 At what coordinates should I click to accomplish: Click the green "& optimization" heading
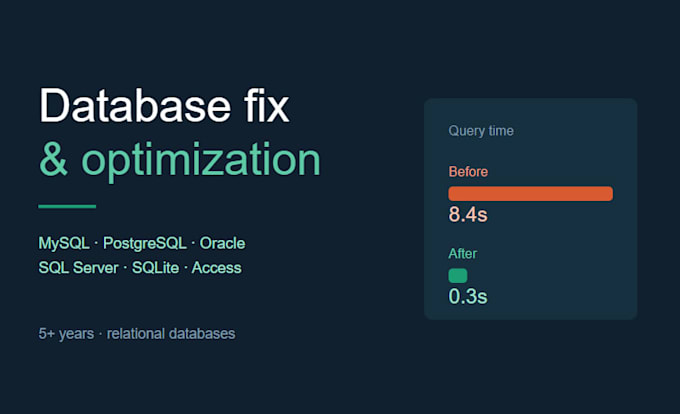180,161
